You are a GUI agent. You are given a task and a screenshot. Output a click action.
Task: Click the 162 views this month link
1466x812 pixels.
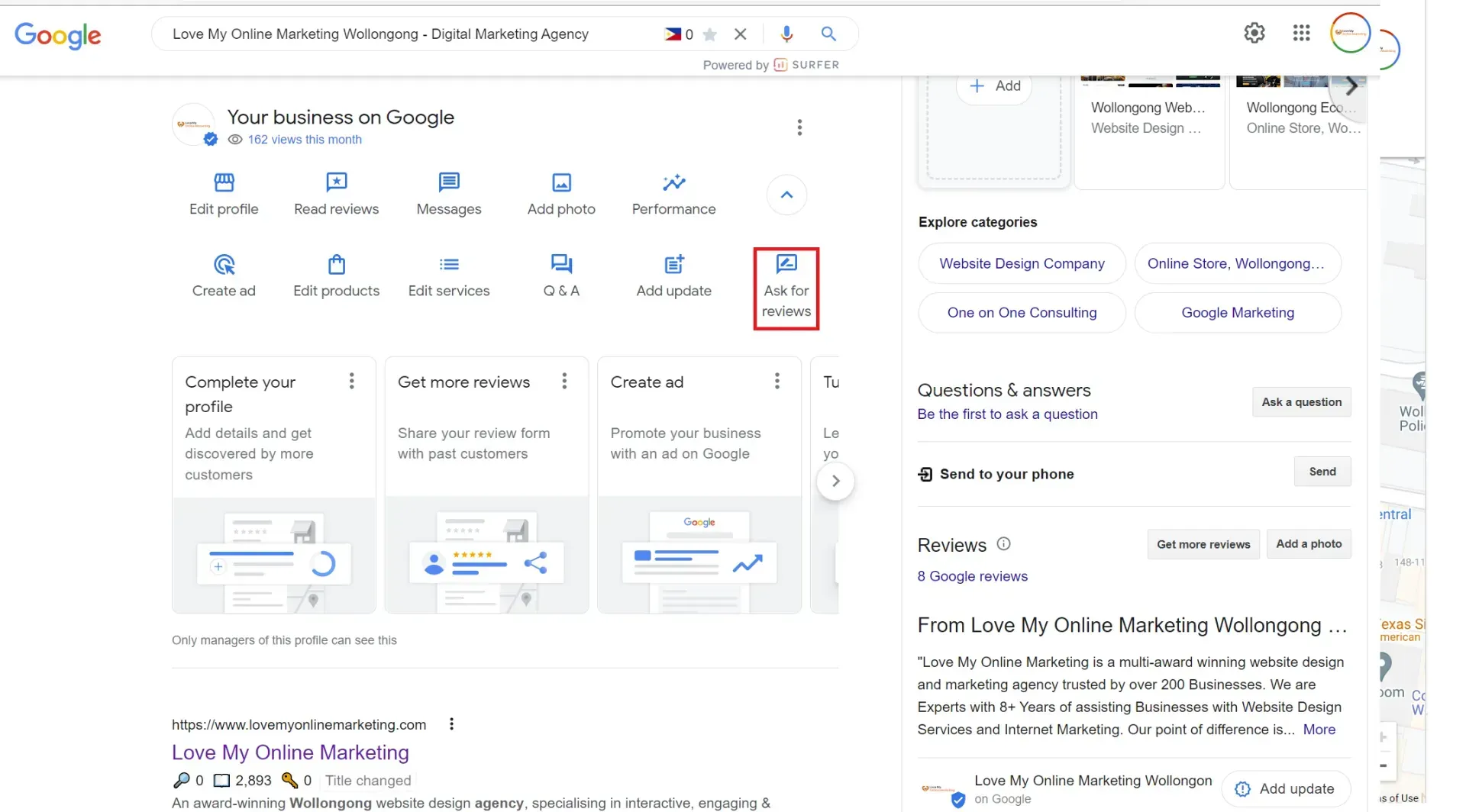305,140
